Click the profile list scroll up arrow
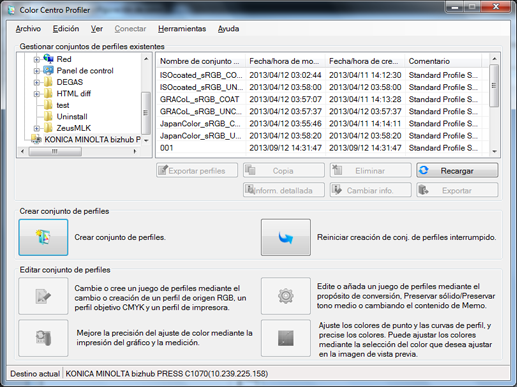The height and width of the screenshot is (387, 517). coord(494,59)
